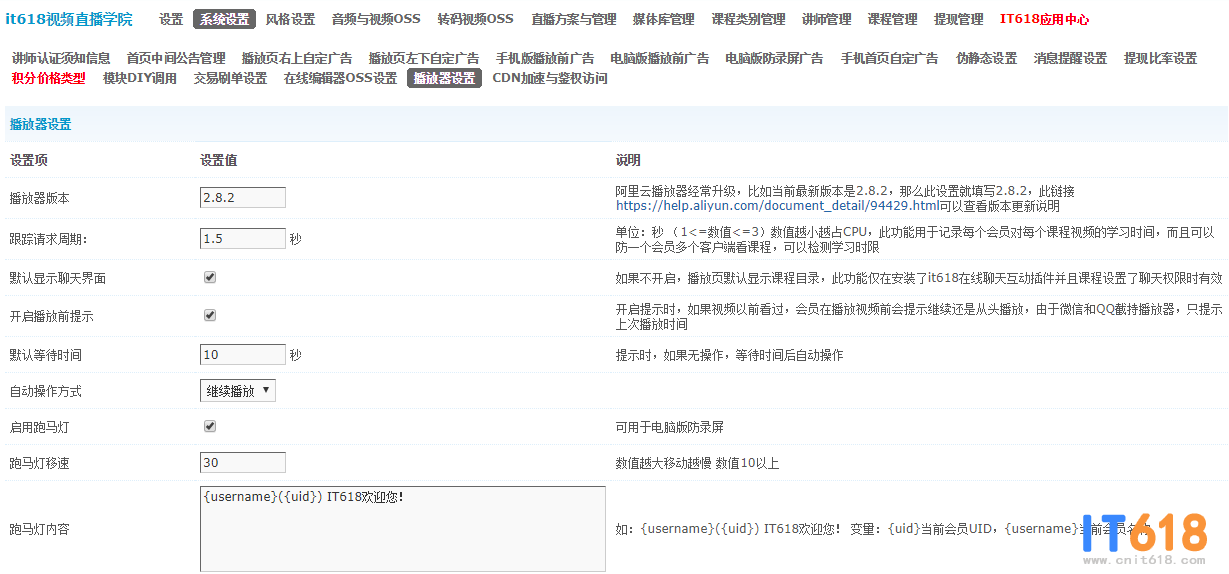This screenshot has height=574, width=1229.
Task: Click the 可用于电脑版防录屏 description text
Action: coord(670,427)
